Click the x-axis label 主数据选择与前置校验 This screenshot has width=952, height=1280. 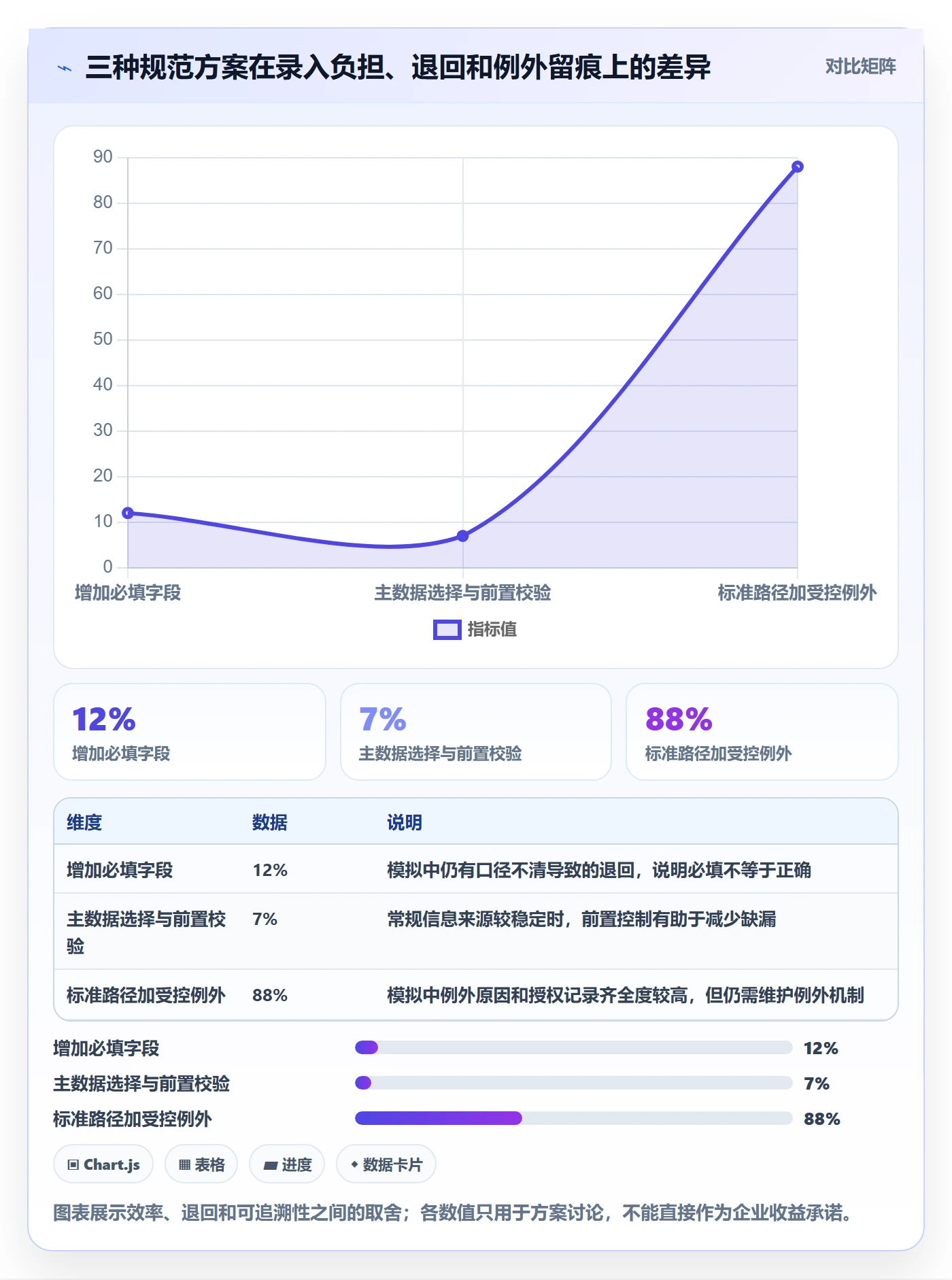462,592
